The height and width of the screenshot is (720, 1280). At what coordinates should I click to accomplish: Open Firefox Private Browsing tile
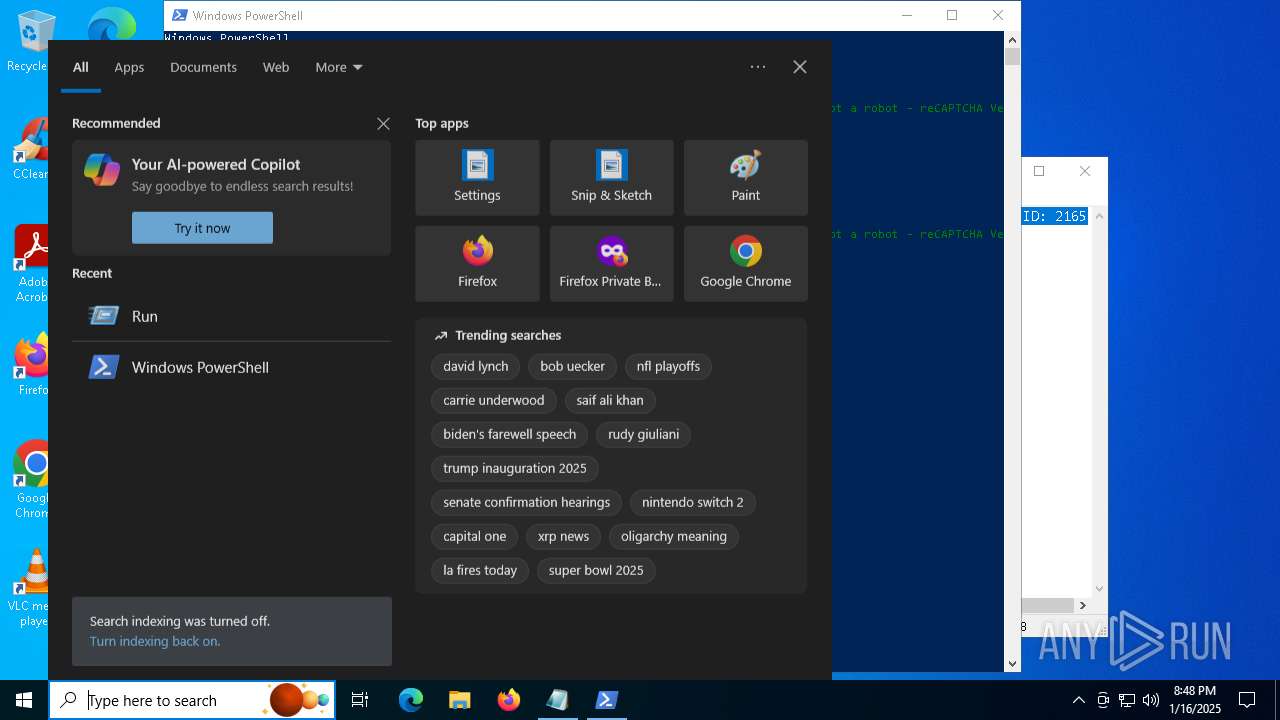(611, 264)
